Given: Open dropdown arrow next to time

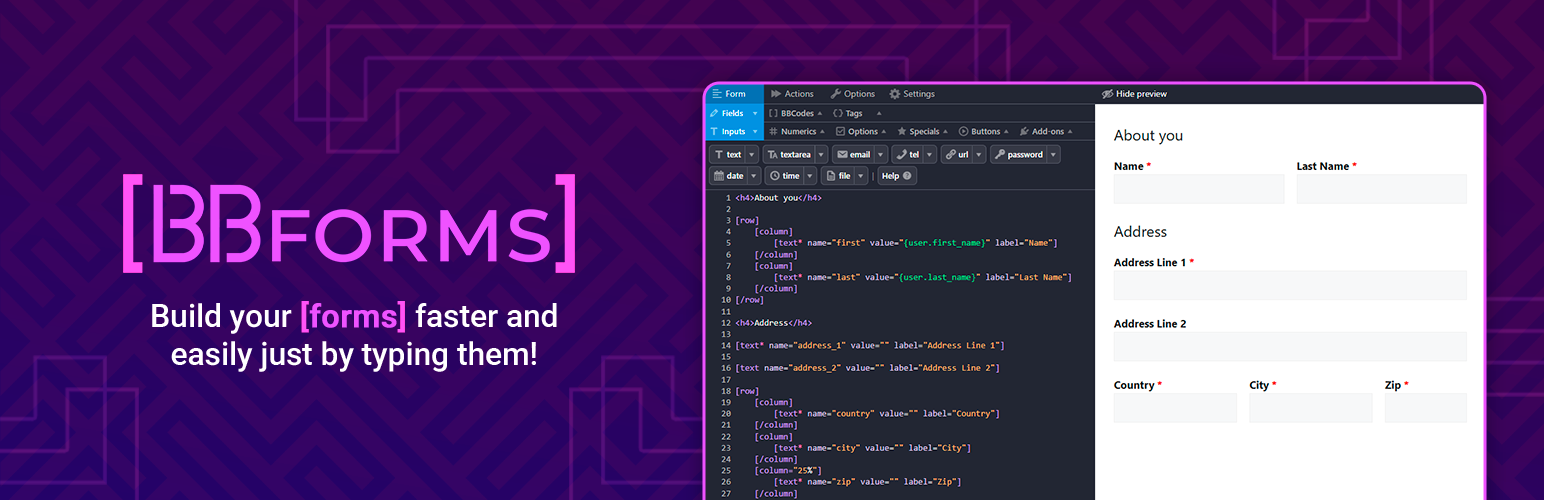Looking at the screenshot, I should click(x=810, y=176).
